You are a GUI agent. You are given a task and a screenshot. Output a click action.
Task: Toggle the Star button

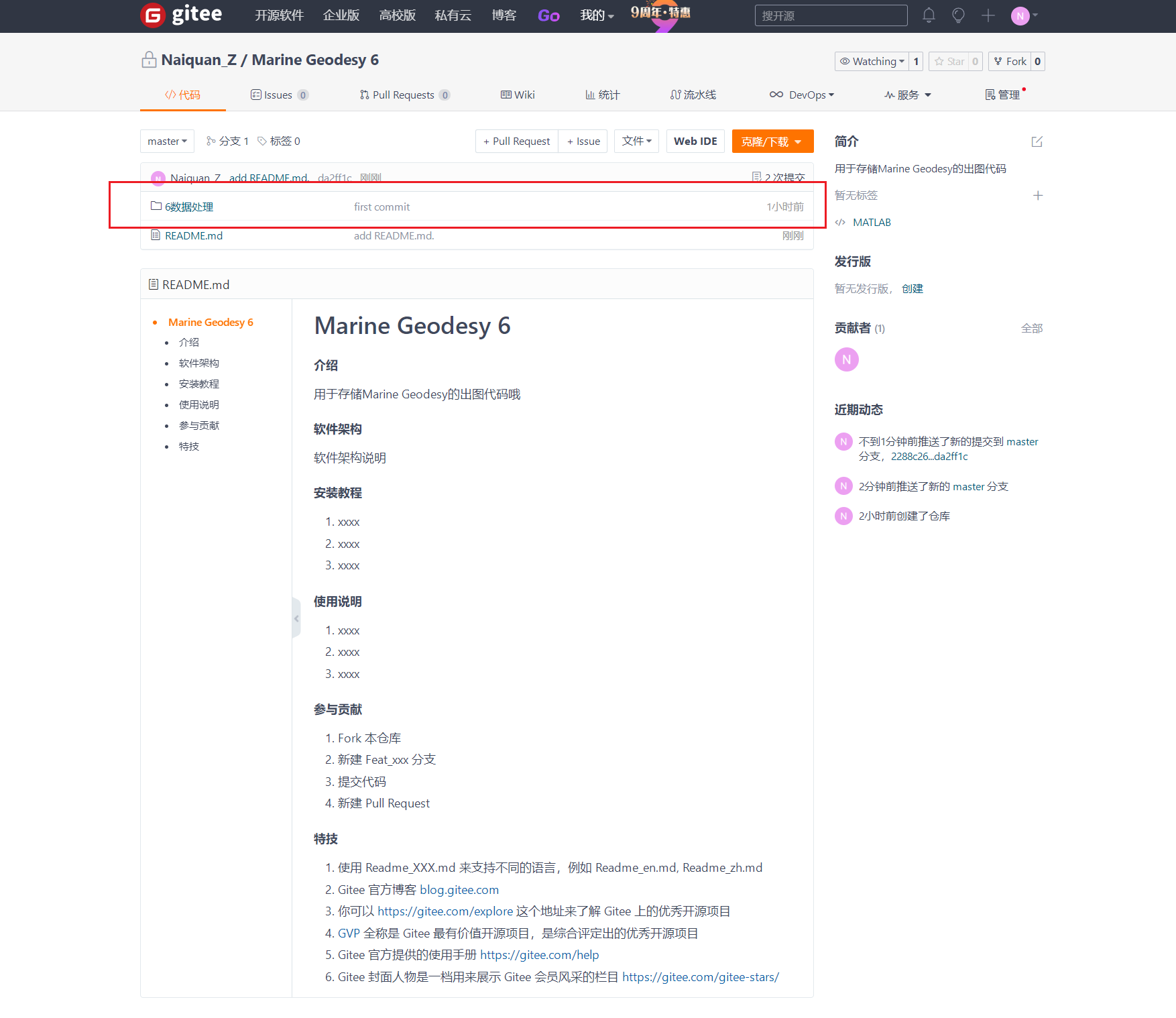(x=949, y=61)
